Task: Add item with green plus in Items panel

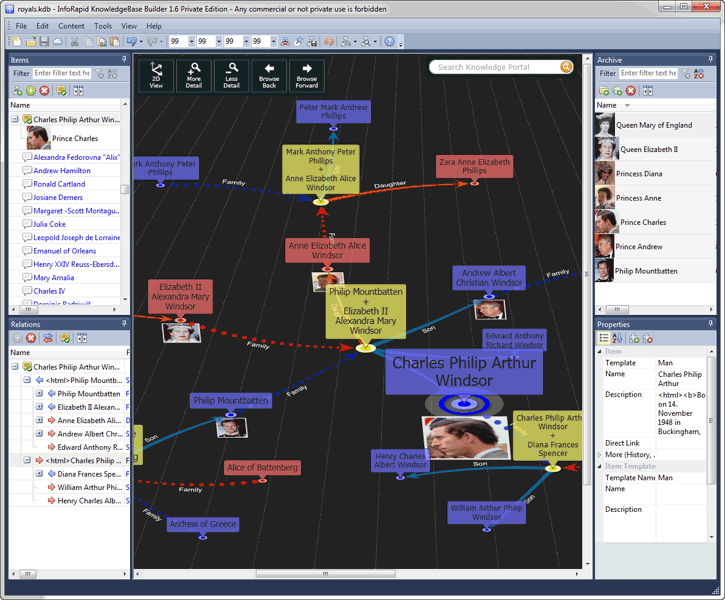Action: [31, 91]
